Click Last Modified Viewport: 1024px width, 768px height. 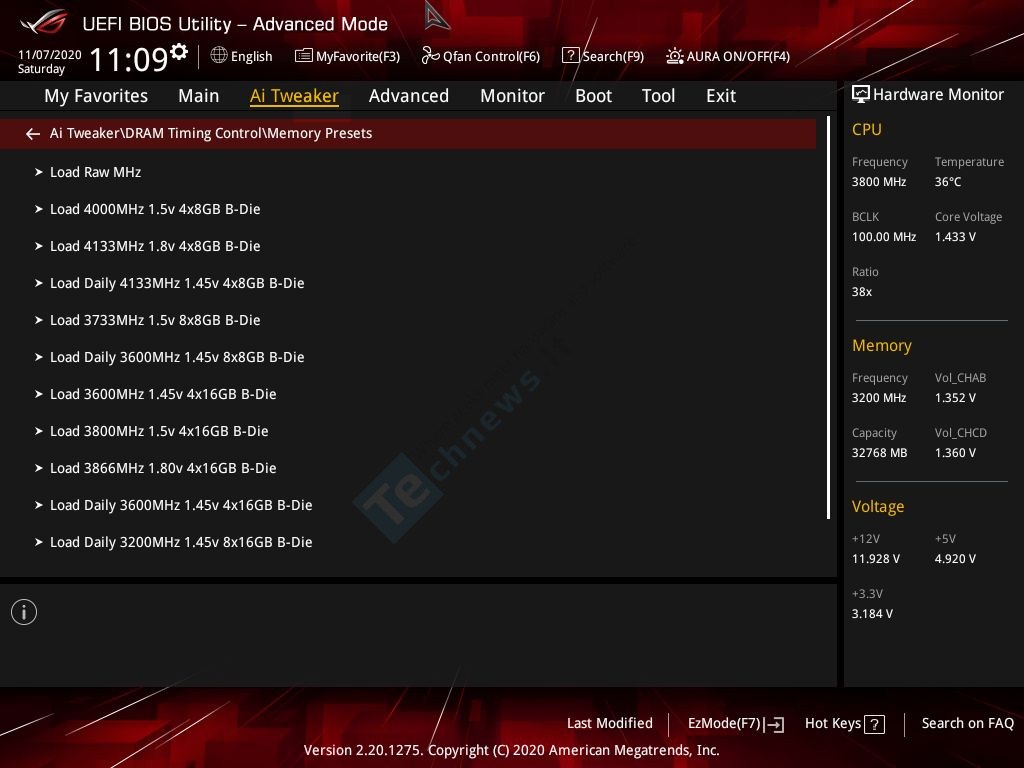609,724
